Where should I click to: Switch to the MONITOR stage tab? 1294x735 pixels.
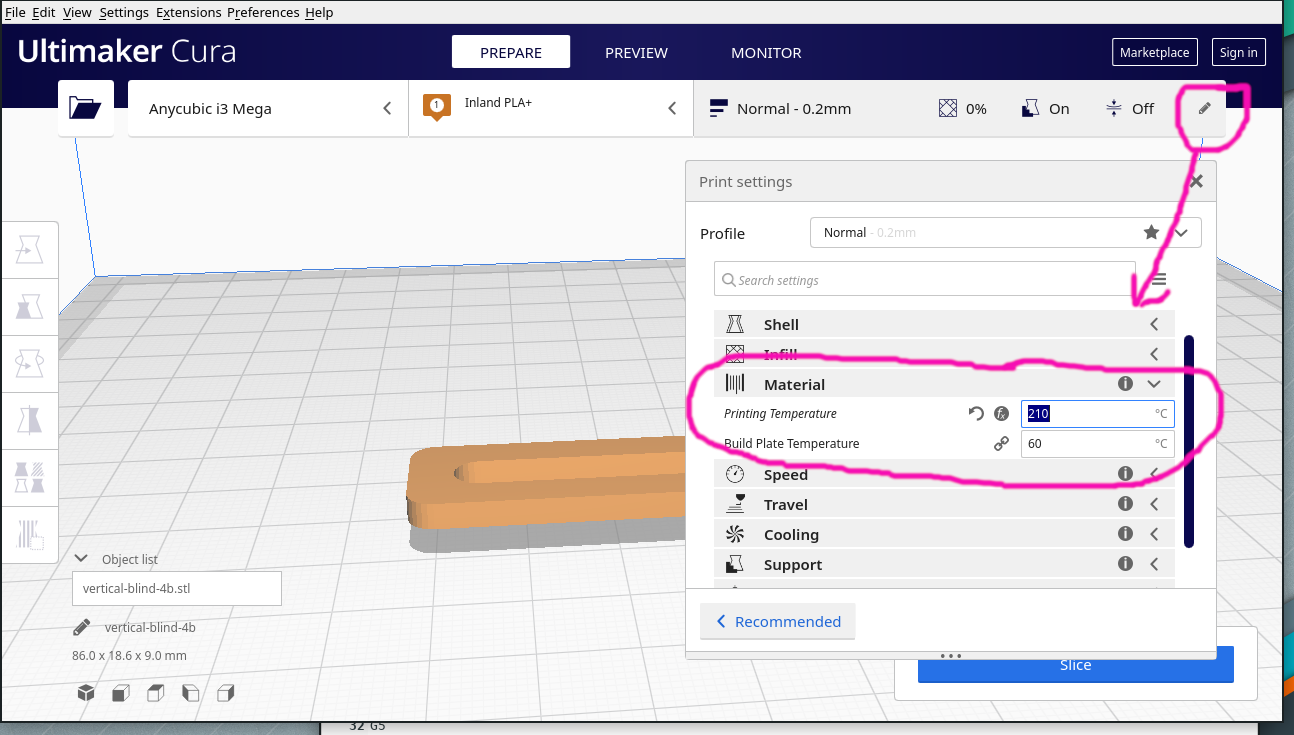(x=766, y=52)
